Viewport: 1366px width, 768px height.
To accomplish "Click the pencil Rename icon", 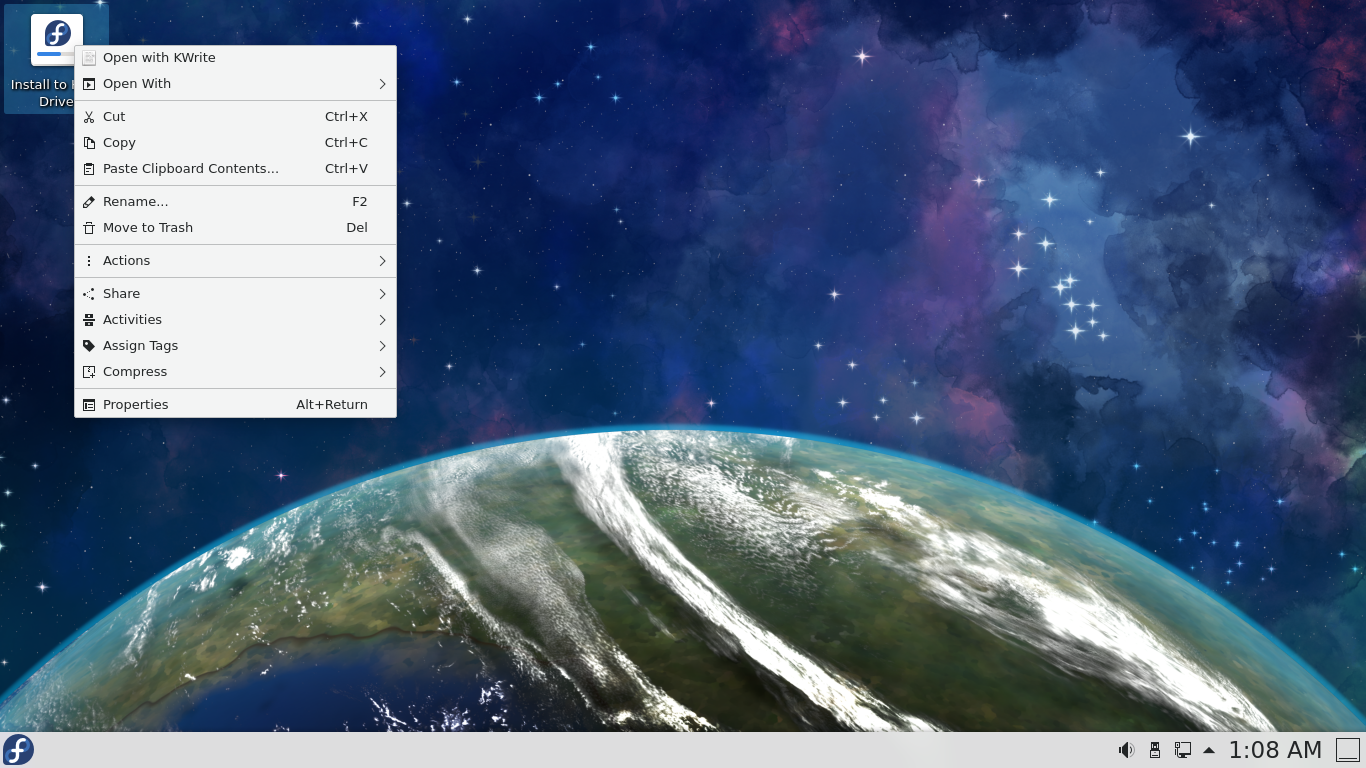I will (x=89, y=202).
